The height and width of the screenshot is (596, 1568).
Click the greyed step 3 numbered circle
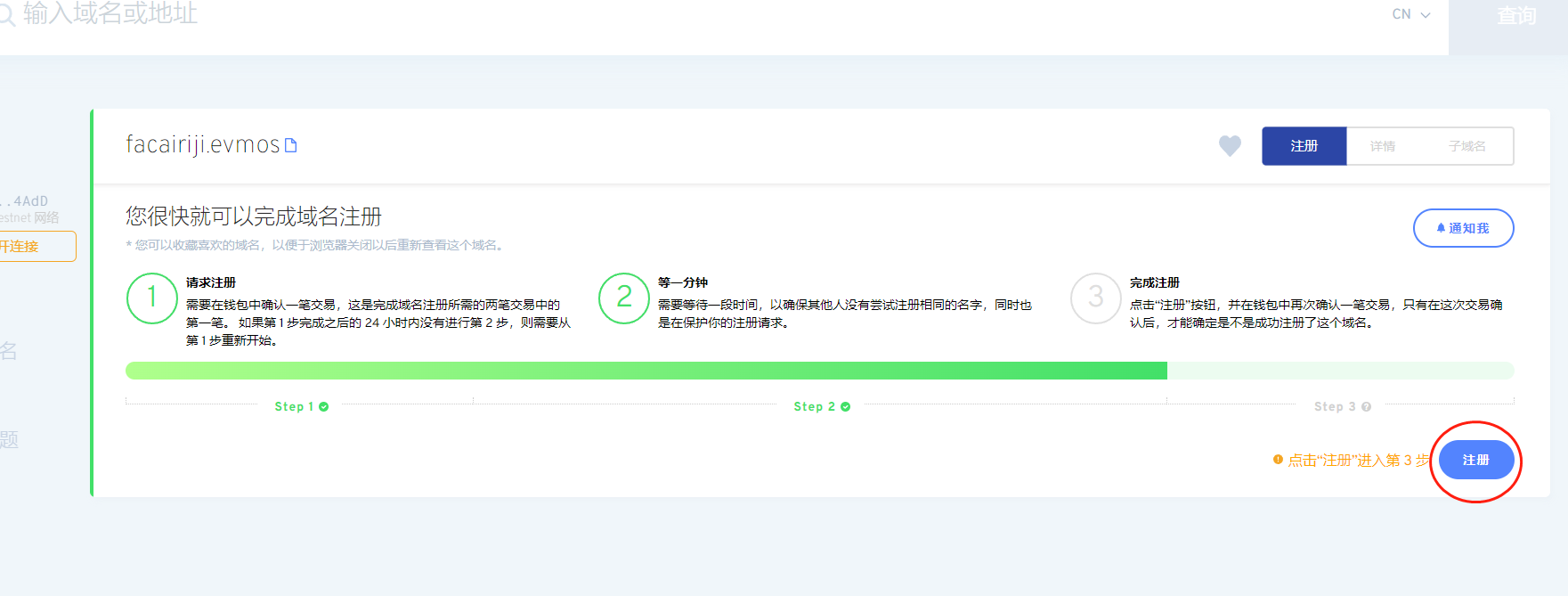(x=1096, y=298)
